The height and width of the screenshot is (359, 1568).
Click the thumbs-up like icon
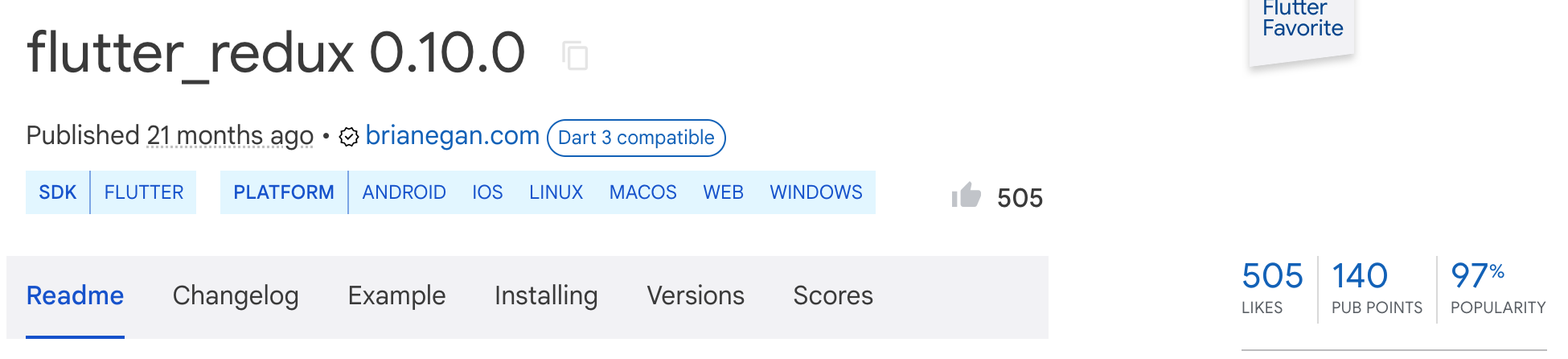pyautogui.click(x=967, y=195)
